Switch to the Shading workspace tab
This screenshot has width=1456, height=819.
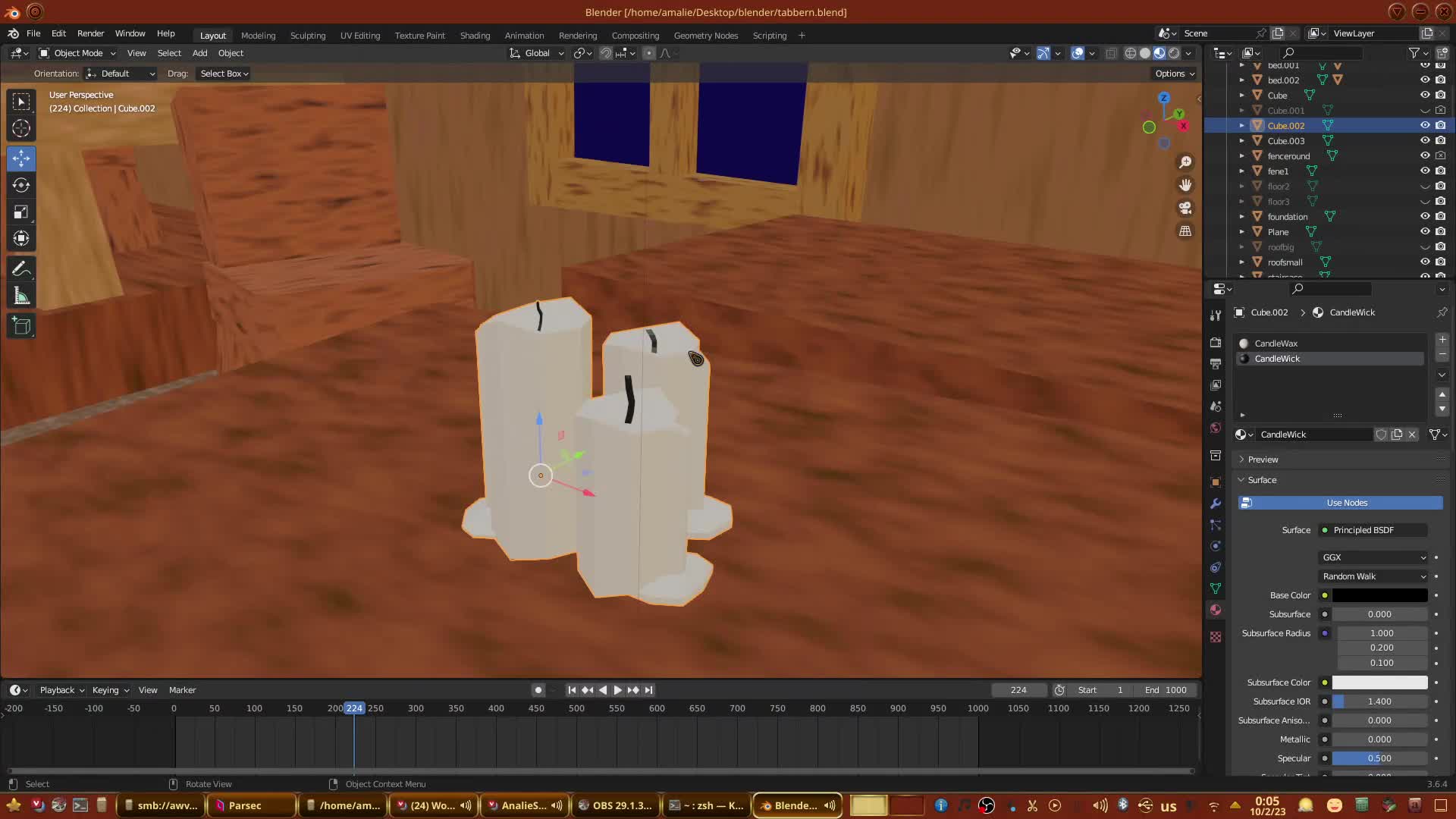475,36
